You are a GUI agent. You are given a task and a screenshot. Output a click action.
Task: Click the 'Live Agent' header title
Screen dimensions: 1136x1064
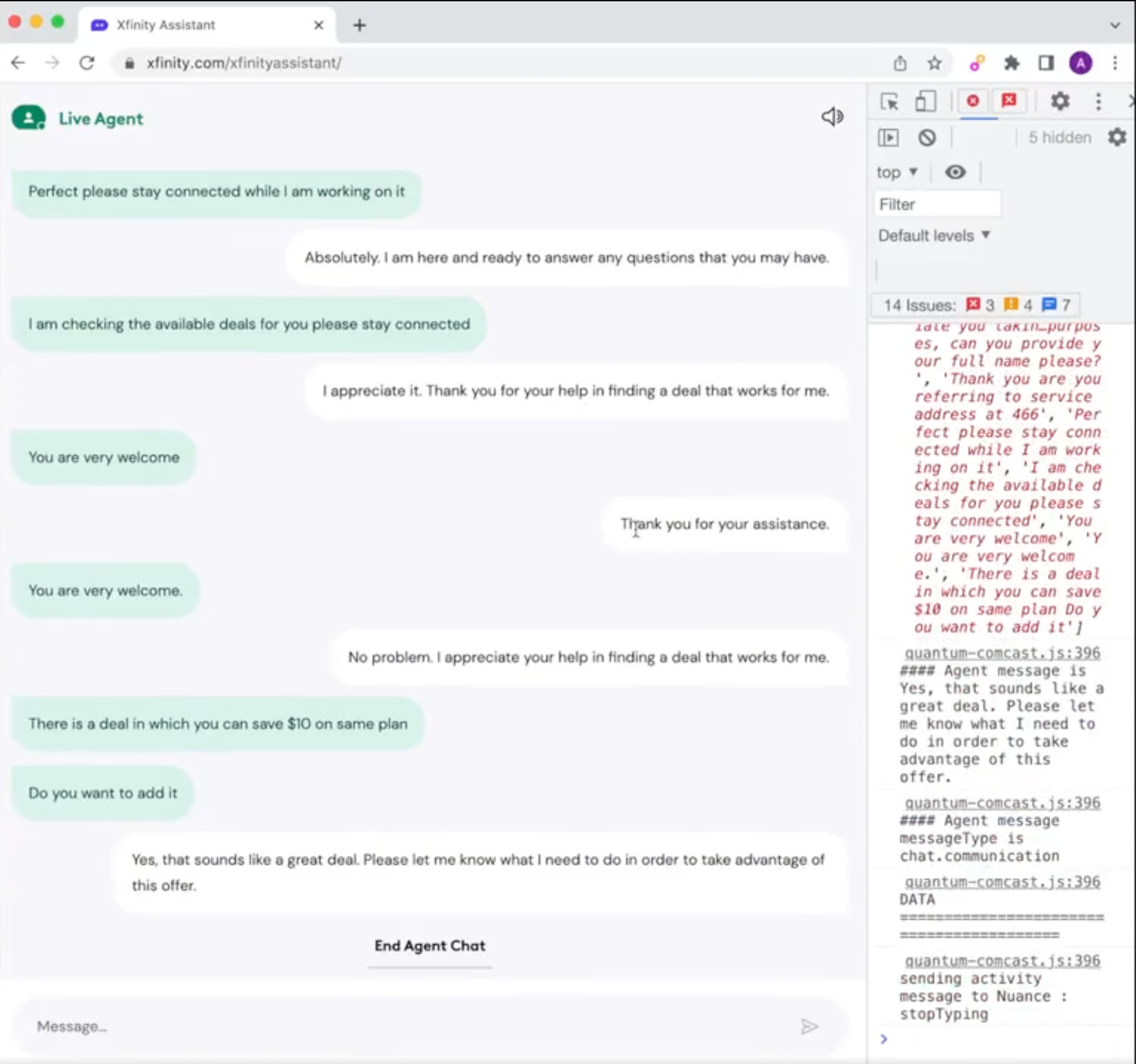tap(101, 119)
